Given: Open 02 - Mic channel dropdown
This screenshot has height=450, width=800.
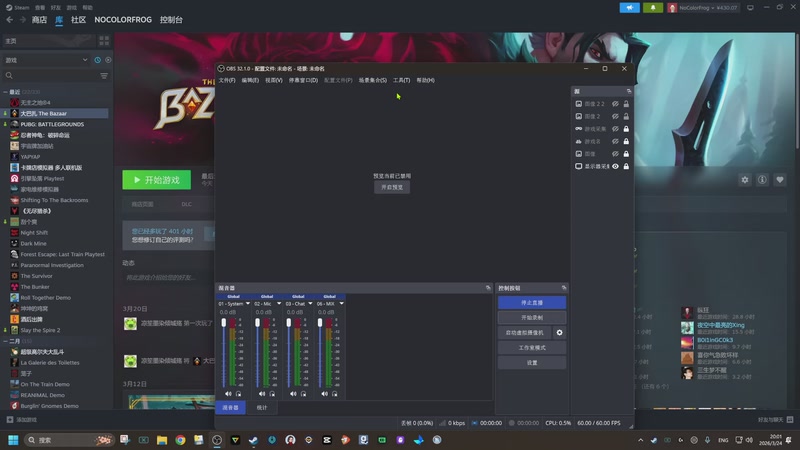Looking at the screenshot, I should (x=279, y=304).
